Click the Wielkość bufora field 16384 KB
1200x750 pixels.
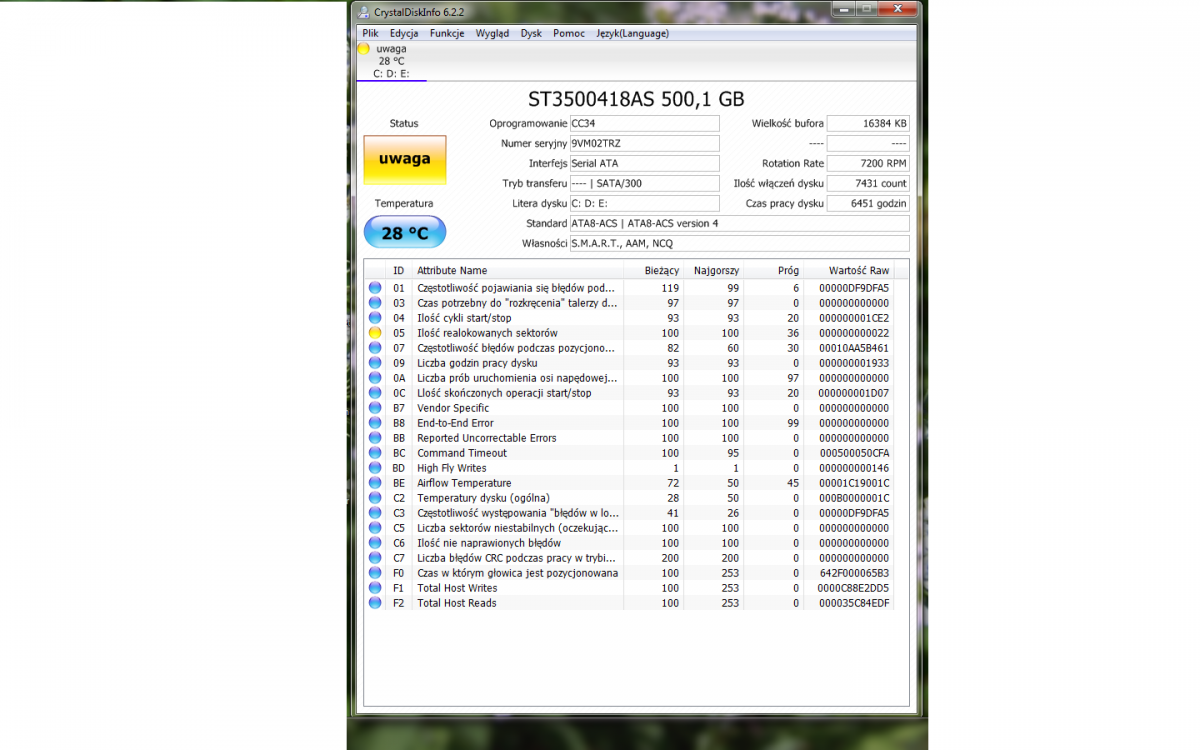coord(868,123)
